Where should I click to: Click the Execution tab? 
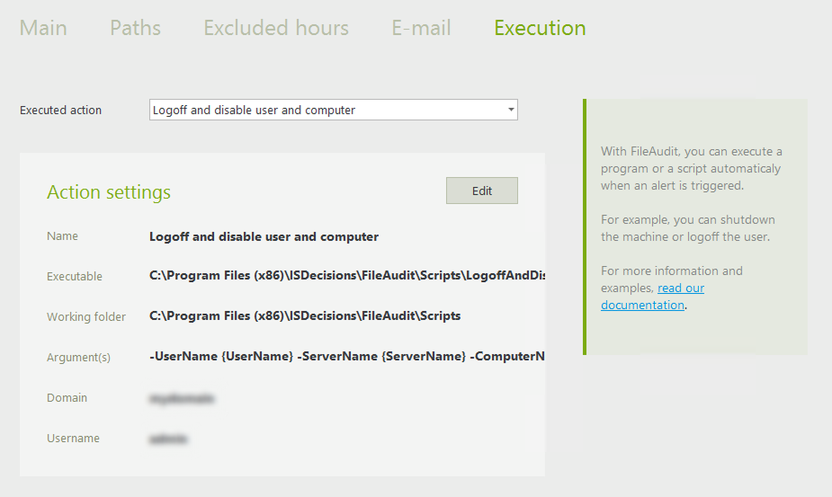[540, 28]
